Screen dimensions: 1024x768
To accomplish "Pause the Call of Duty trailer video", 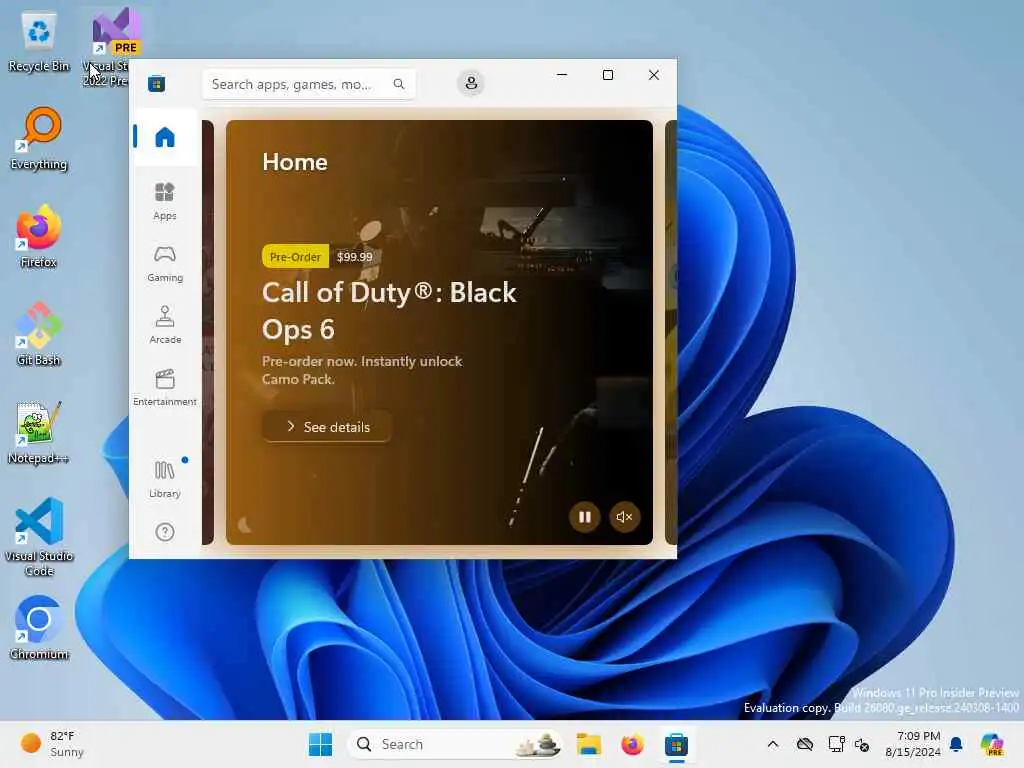I will pyautogui.click(x=584, y=517).
